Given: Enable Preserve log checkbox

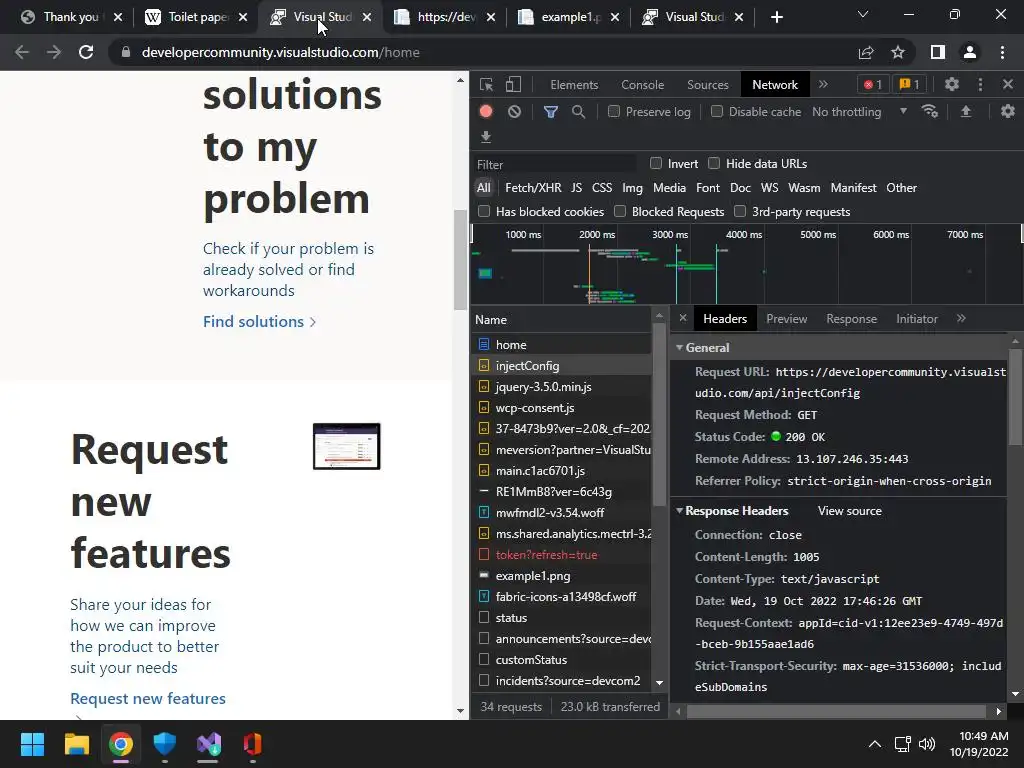Looking at the screenshot, I should coord(614,111).
